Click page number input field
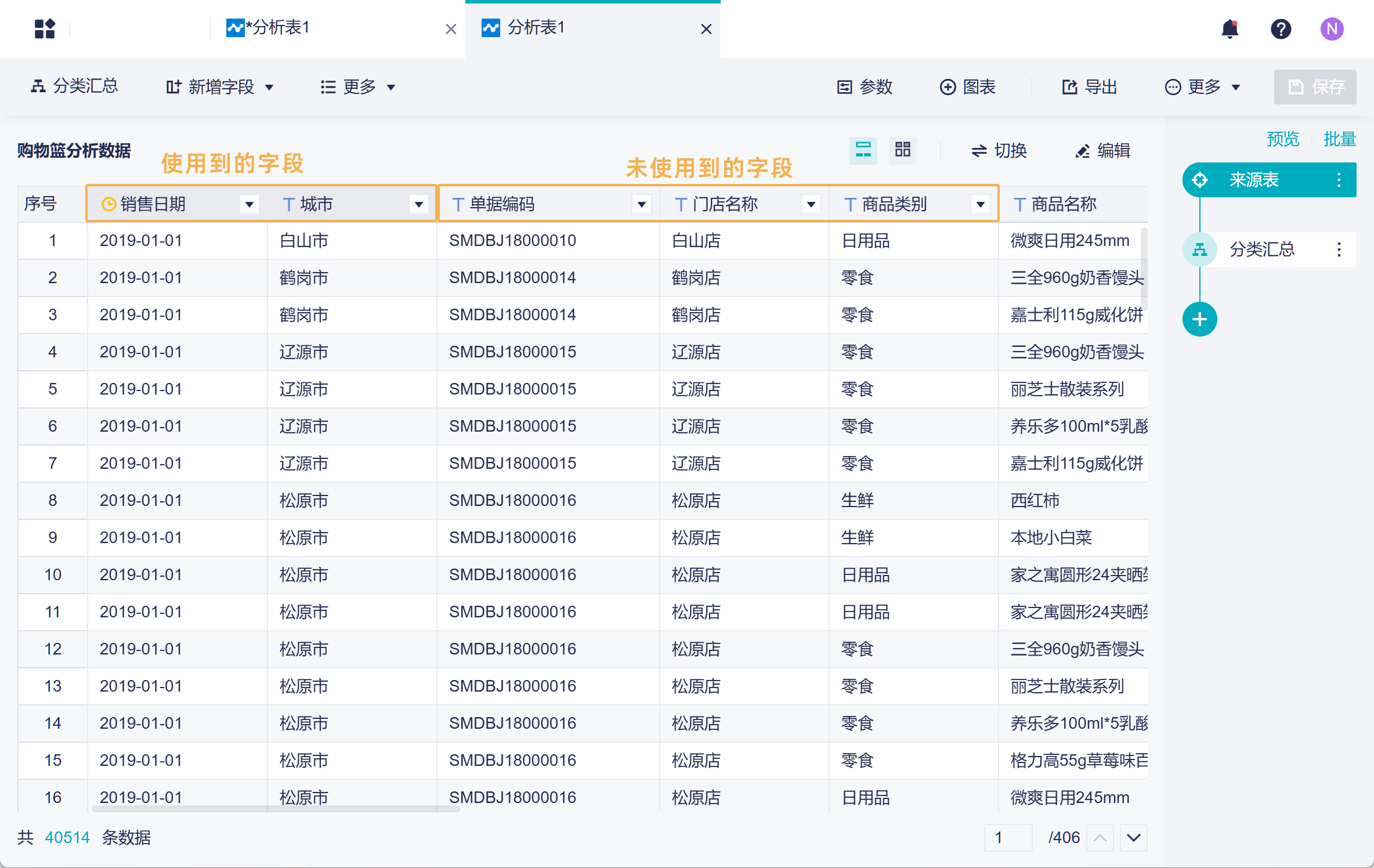Screen dimensions: 1374x868 point(1008,837)
